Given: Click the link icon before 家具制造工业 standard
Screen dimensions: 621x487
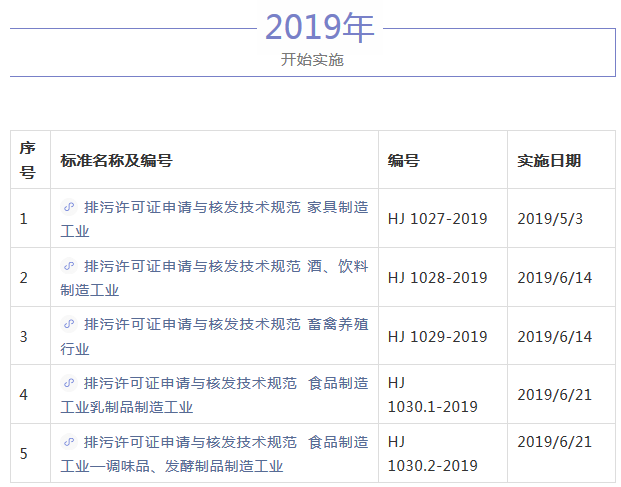Looking at the screenshot, I should point(69,208).
